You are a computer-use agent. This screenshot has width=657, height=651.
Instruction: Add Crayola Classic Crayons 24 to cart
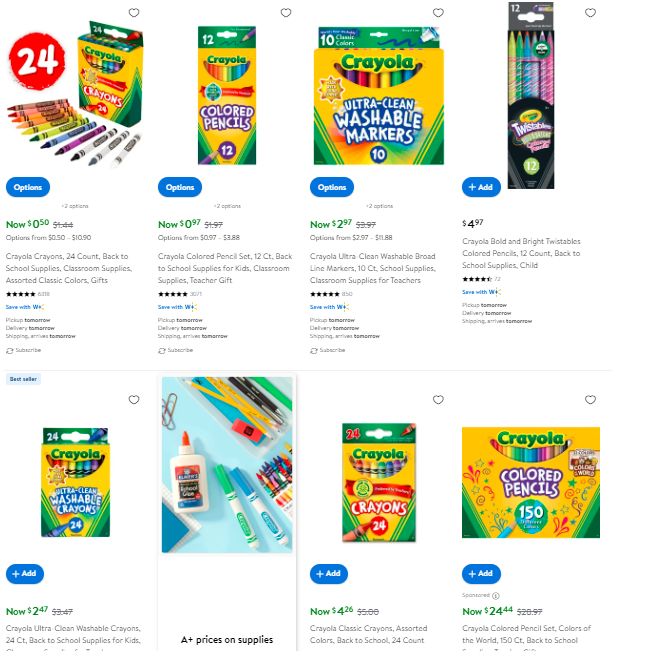329,574
